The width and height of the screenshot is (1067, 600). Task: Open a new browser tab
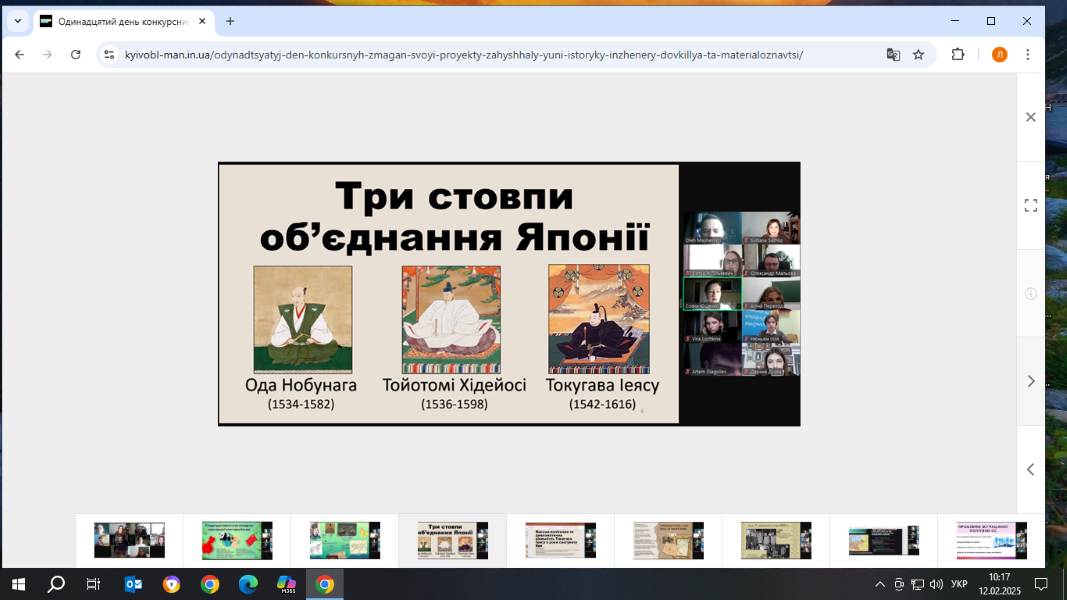[230, 21]
